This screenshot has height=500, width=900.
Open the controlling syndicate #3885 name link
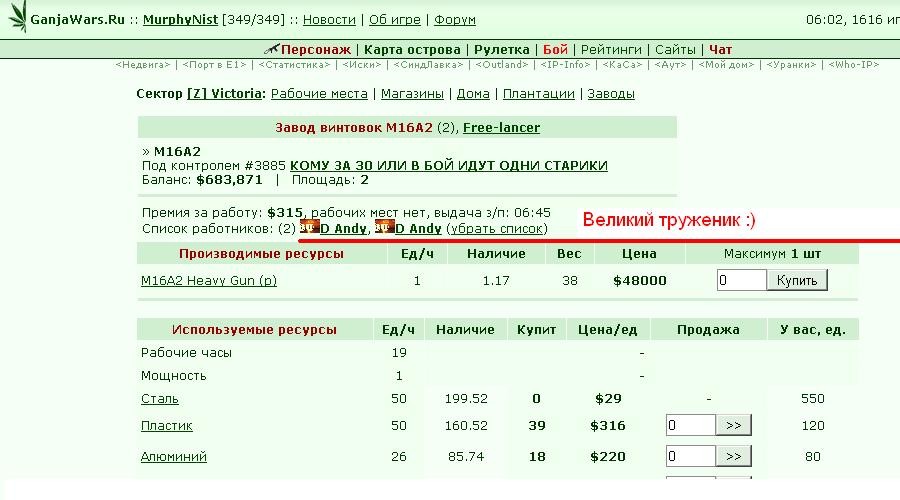(448, 165)
